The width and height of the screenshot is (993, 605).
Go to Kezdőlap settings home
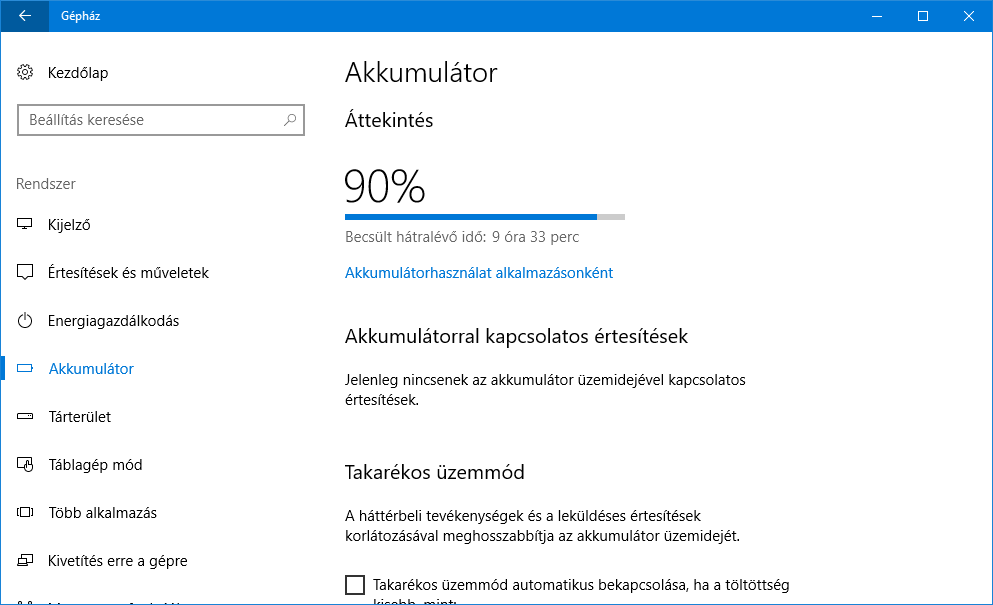pos(78,73)
